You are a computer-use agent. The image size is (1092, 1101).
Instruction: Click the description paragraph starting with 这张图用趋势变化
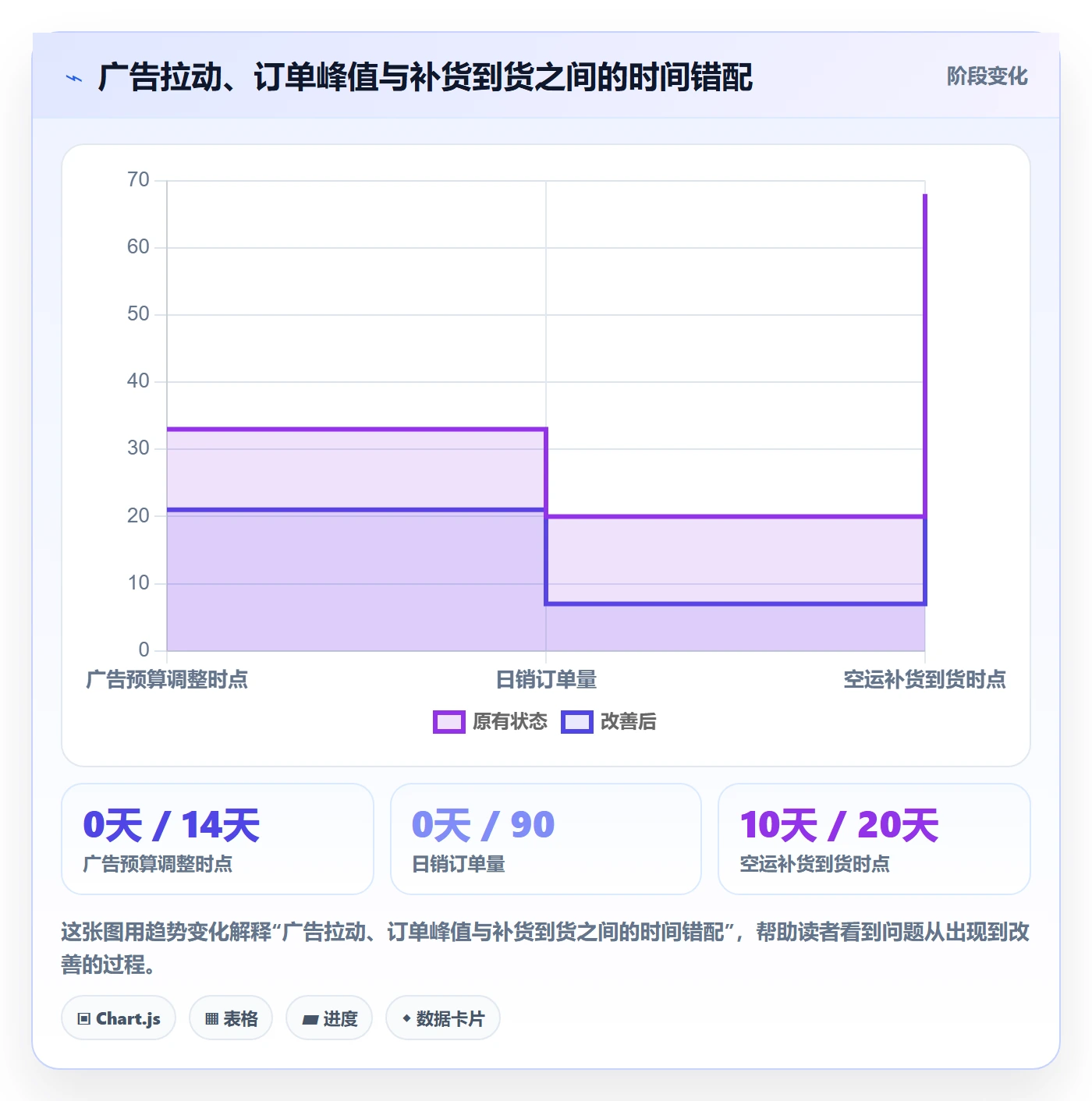[x=546, y=948]
